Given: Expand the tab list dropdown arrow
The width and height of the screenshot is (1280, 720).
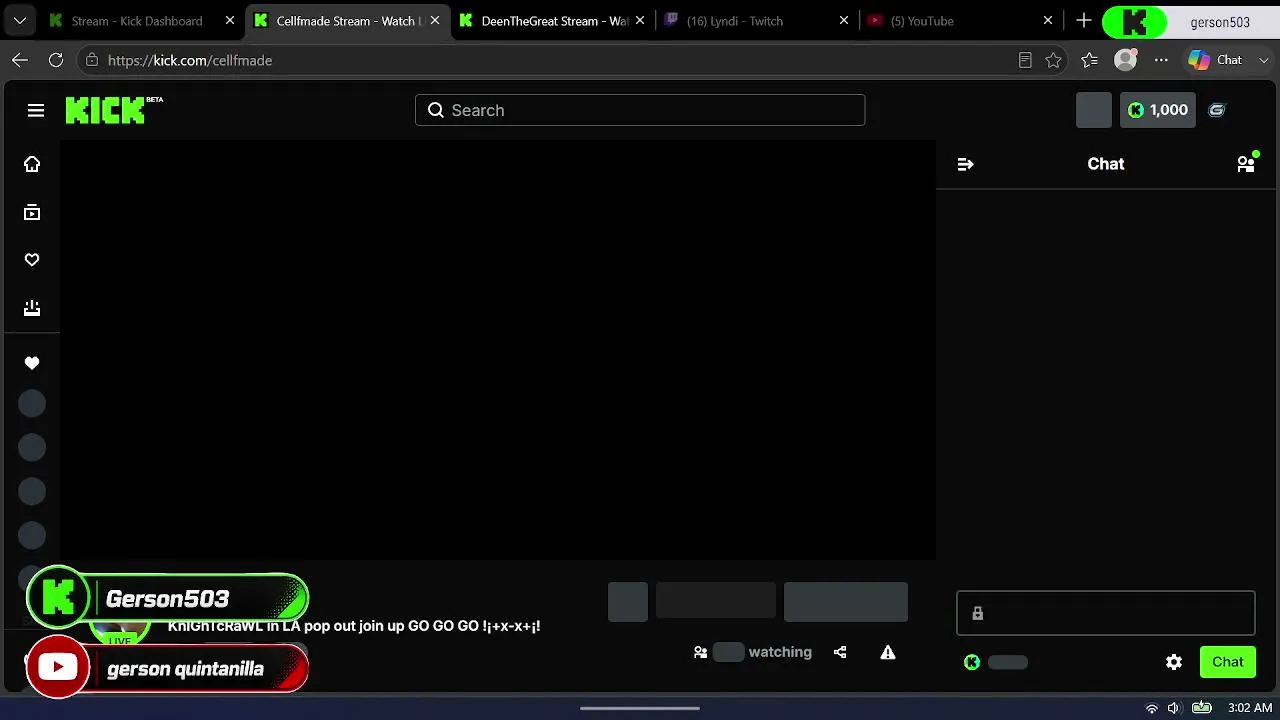Looking at the screenshot, I should click(x=20, y=21).
